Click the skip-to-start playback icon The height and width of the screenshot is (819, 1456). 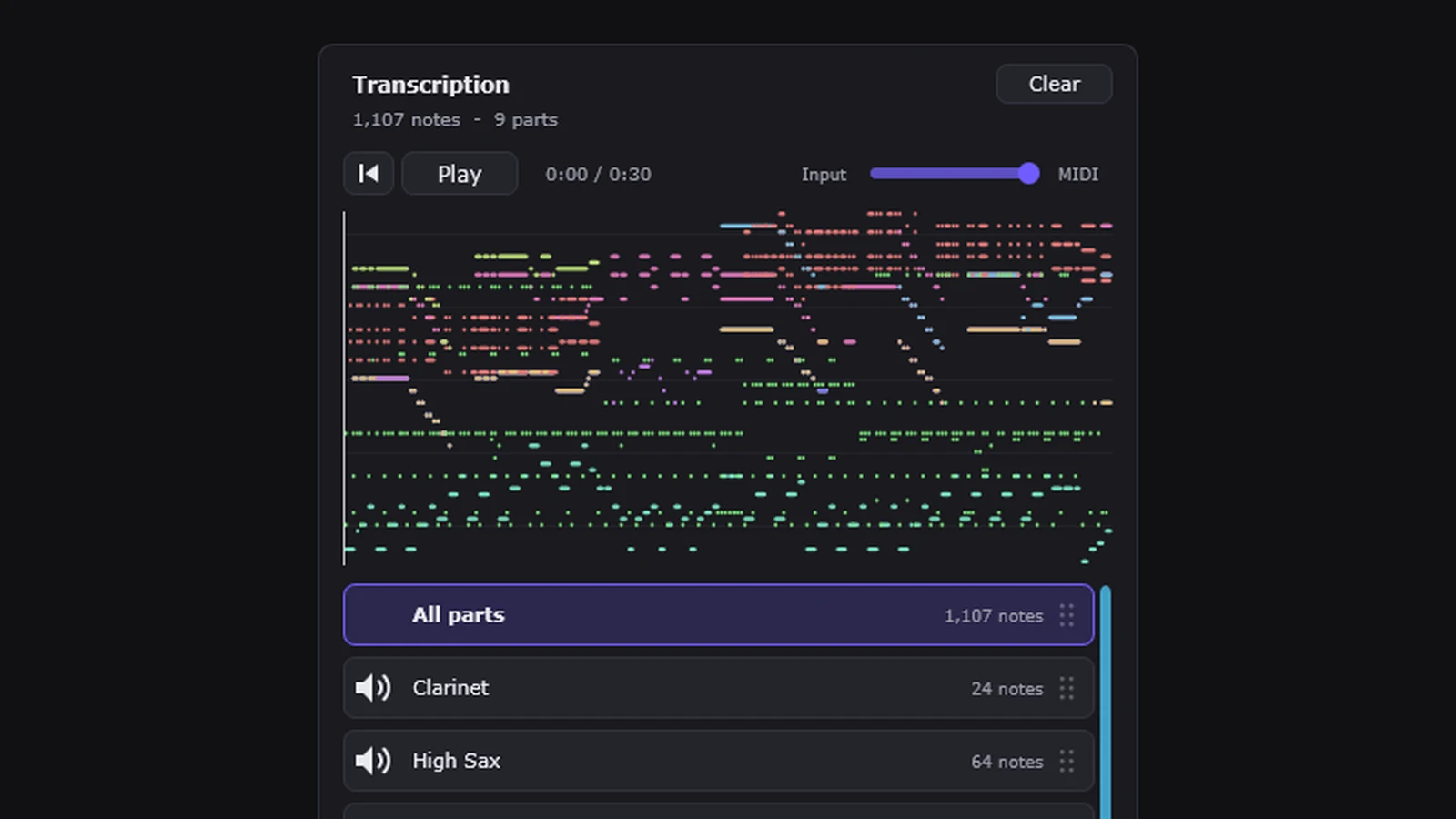pos(369,173)
